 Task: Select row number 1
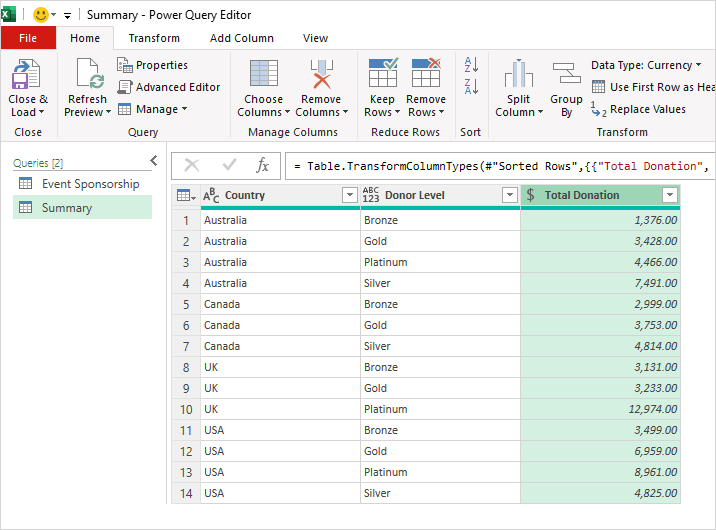[186, 220]
